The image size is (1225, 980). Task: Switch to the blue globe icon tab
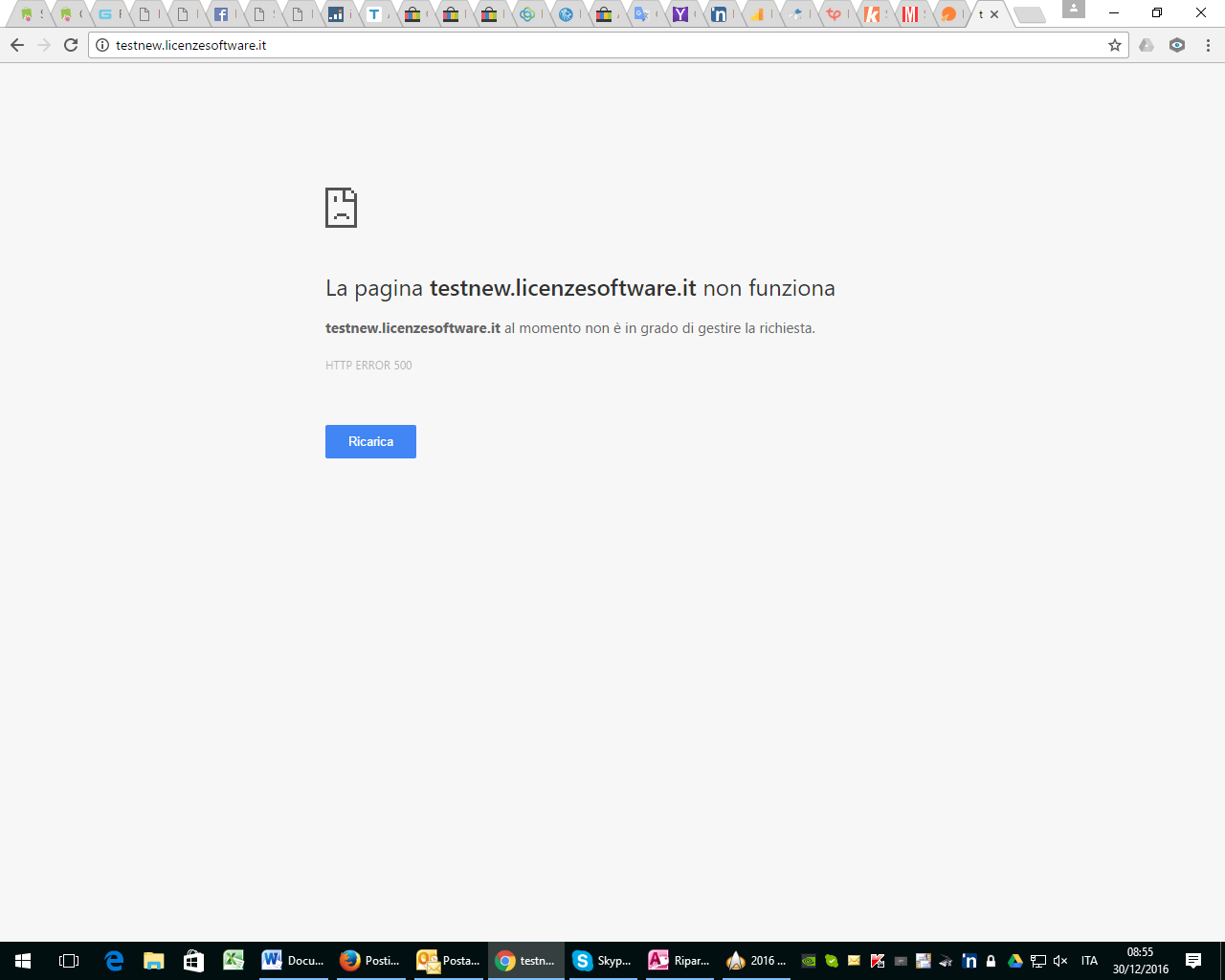tap(566, 14)
